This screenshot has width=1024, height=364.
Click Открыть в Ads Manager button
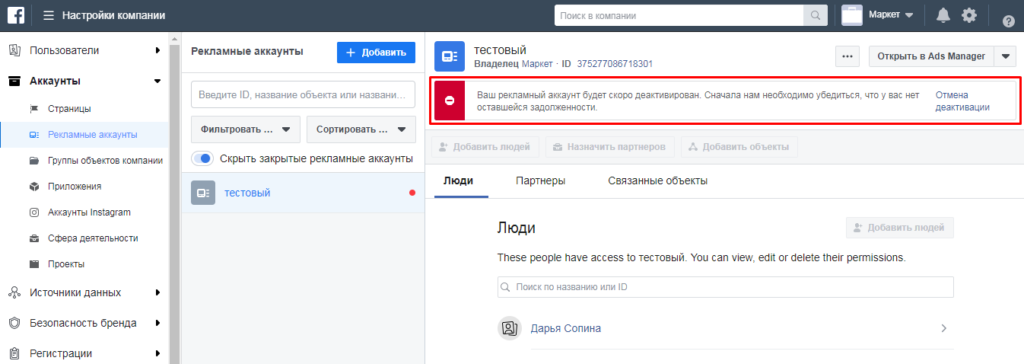pyautogui.click(x=931, y=56)
